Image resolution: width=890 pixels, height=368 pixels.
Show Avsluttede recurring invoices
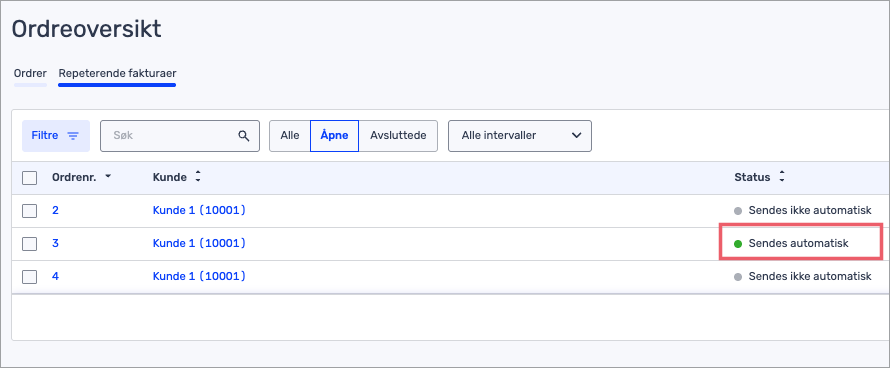click(398, 136)
